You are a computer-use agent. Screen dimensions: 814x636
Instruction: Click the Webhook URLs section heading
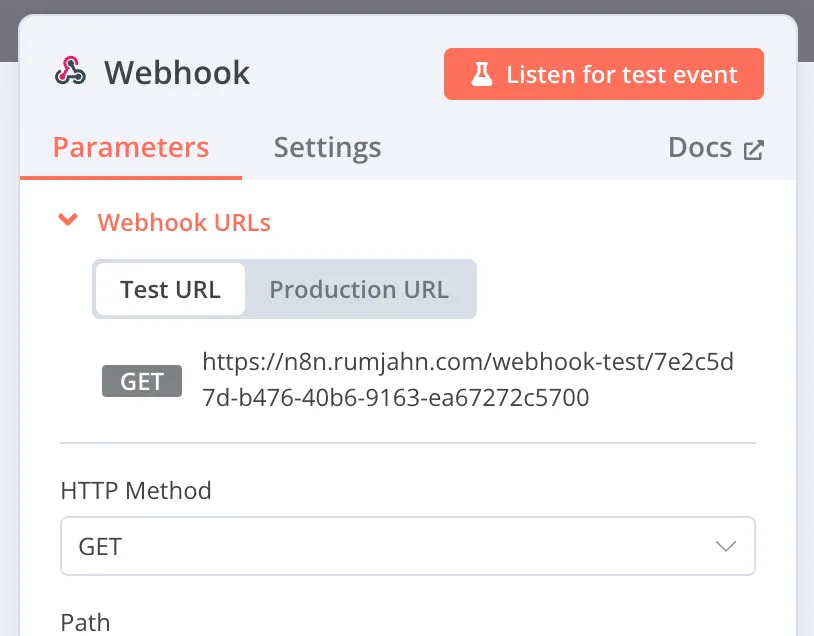coord(184,222)
